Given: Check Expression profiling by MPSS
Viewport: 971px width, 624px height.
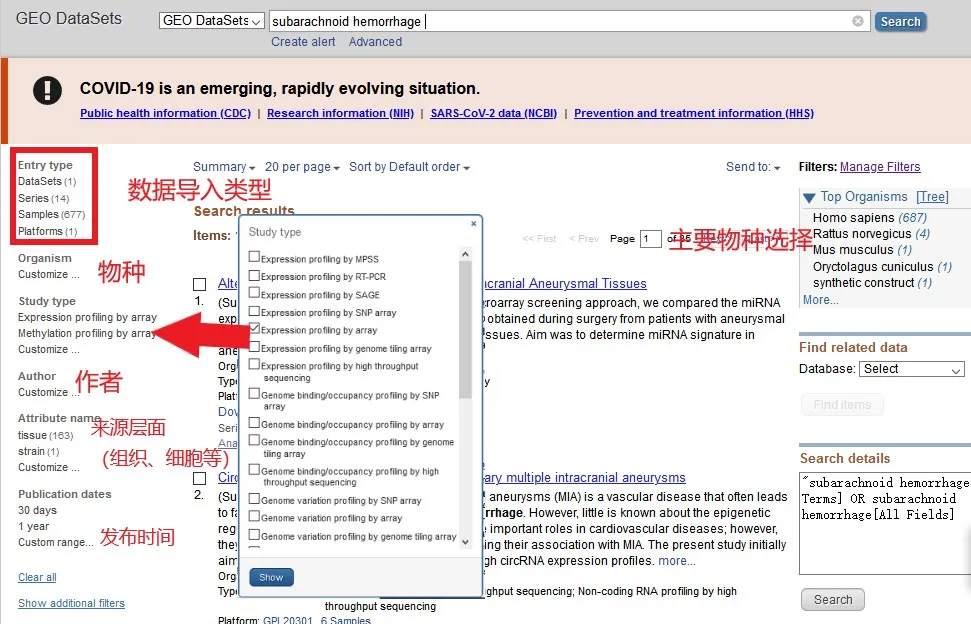Looking at the screenshot, I should coord(254,258).
